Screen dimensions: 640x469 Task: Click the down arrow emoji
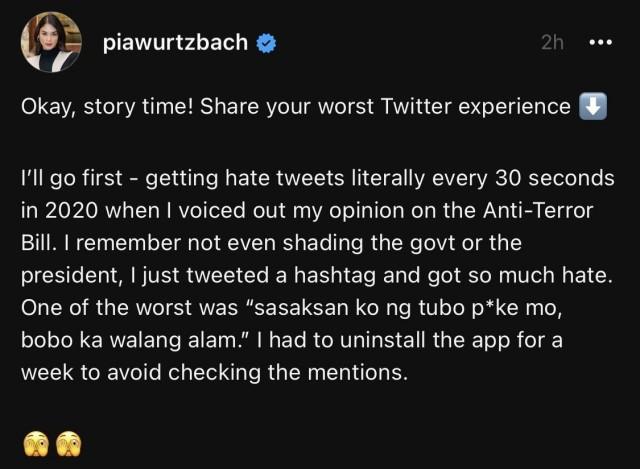coord(591,108)
